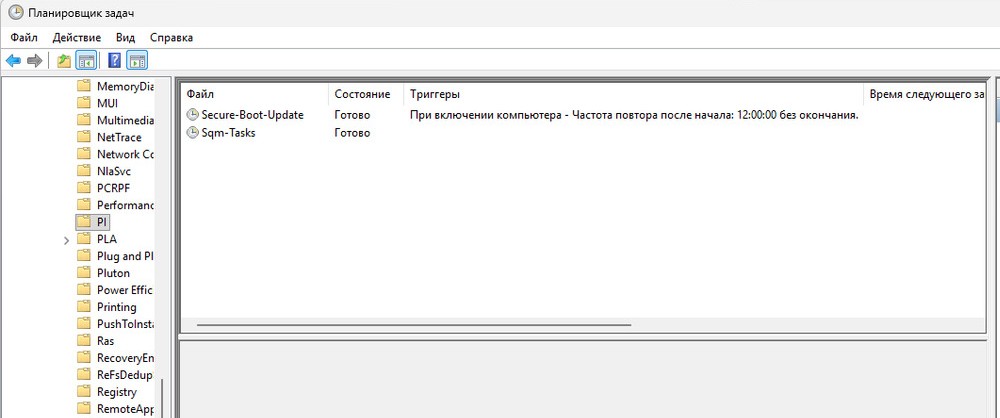Screen dimensions: 1000x418
Task: Select the MemoryDiagnostic folder in tree
Action: 125,86
